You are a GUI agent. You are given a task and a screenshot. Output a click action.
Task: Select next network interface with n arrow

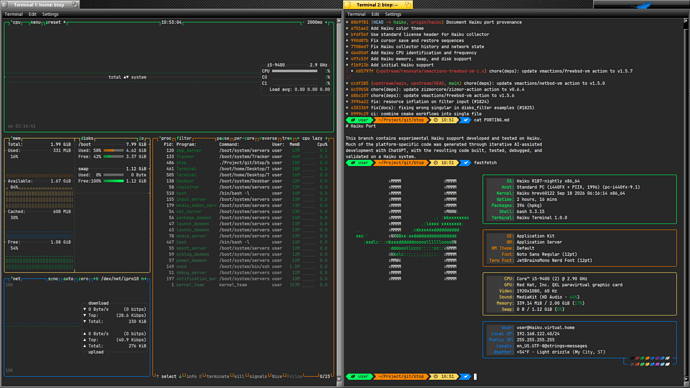(x=143, y=279)
